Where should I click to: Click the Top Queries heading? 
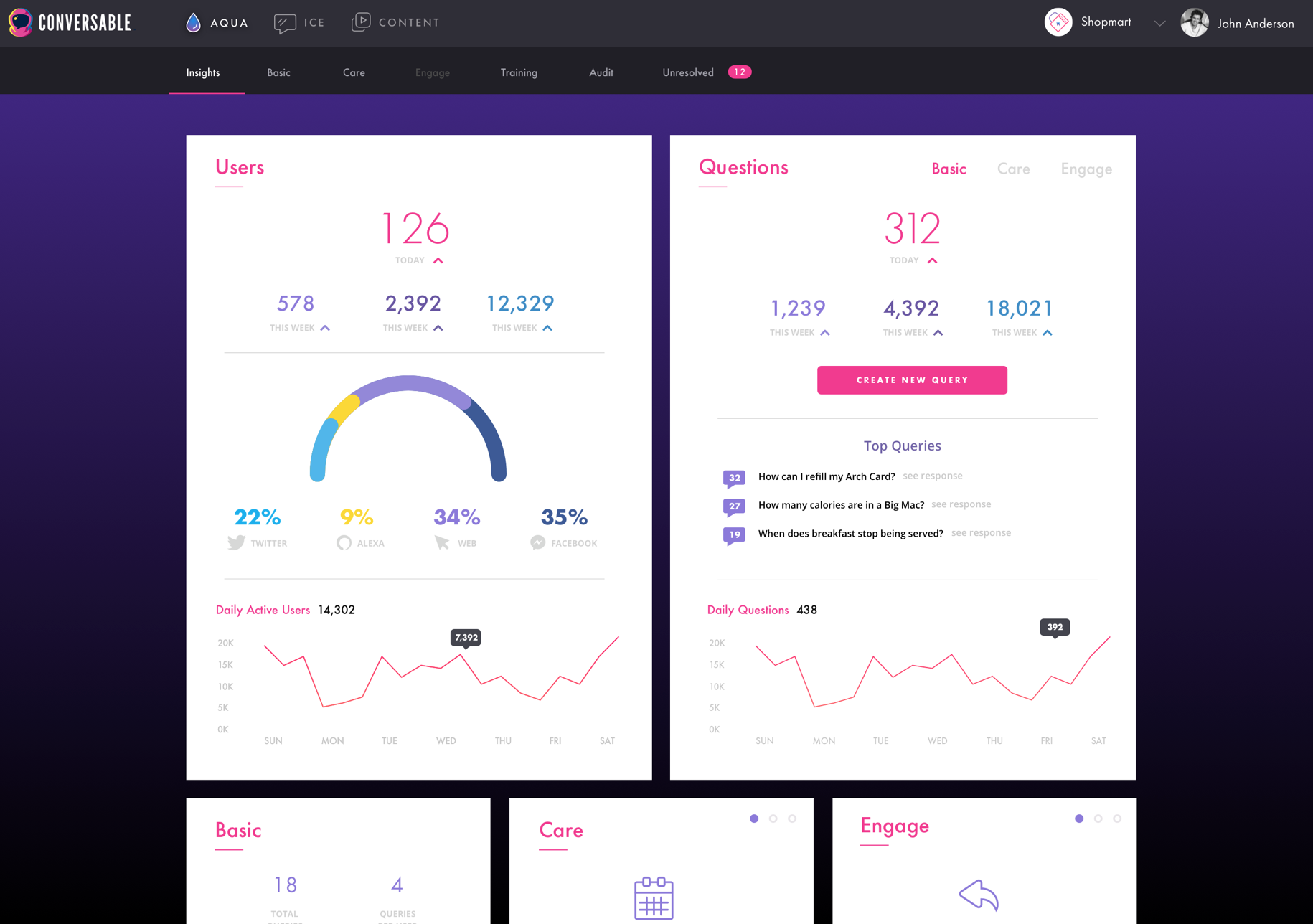tap(902, 445)
